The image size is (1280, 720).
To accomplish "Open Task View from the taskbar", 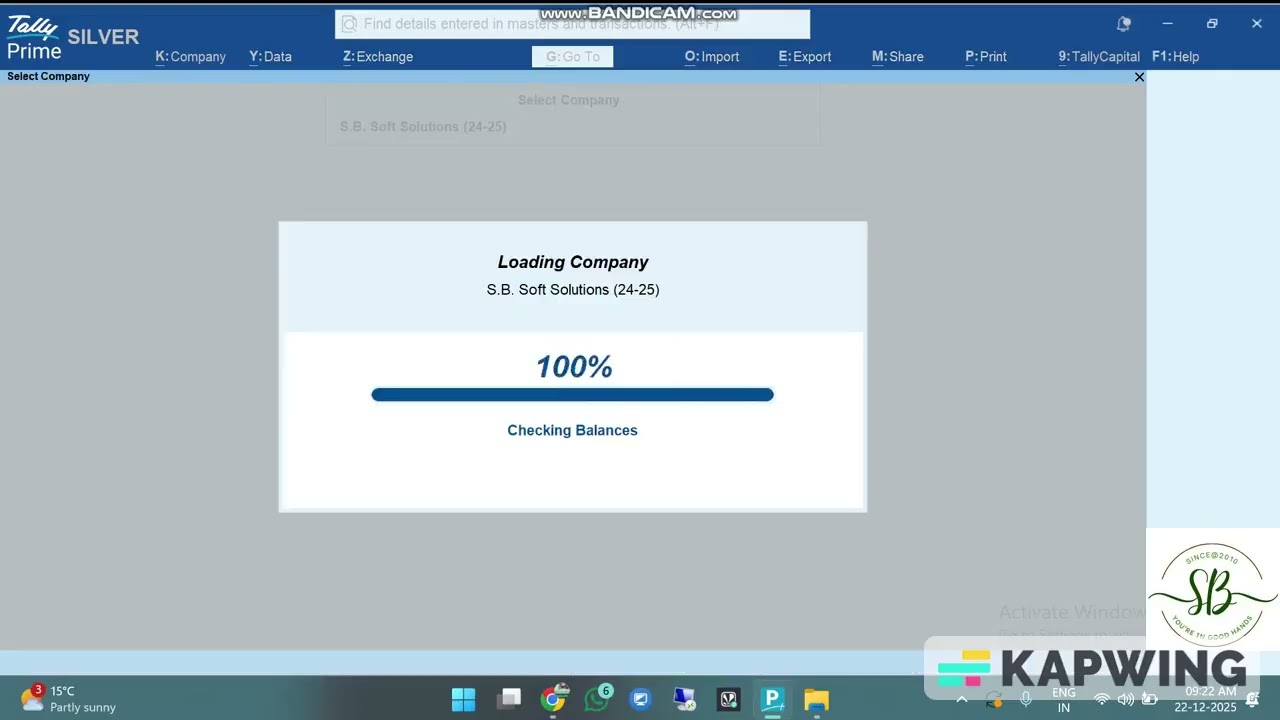I will point(510,699).
